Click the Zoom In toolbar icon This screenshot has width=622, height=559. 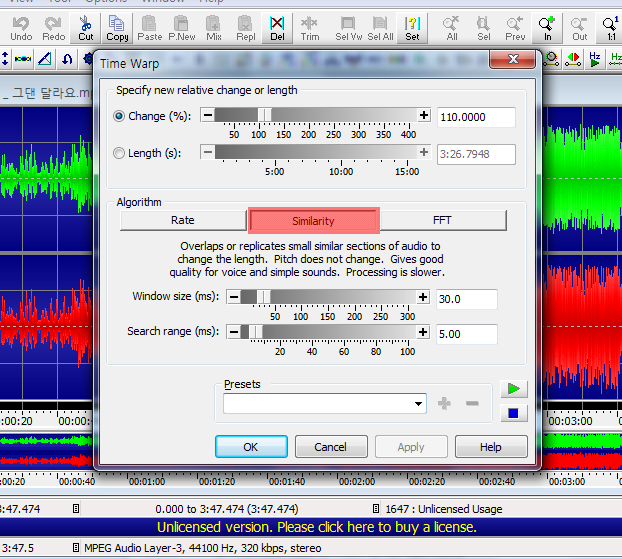click(547, 27)
